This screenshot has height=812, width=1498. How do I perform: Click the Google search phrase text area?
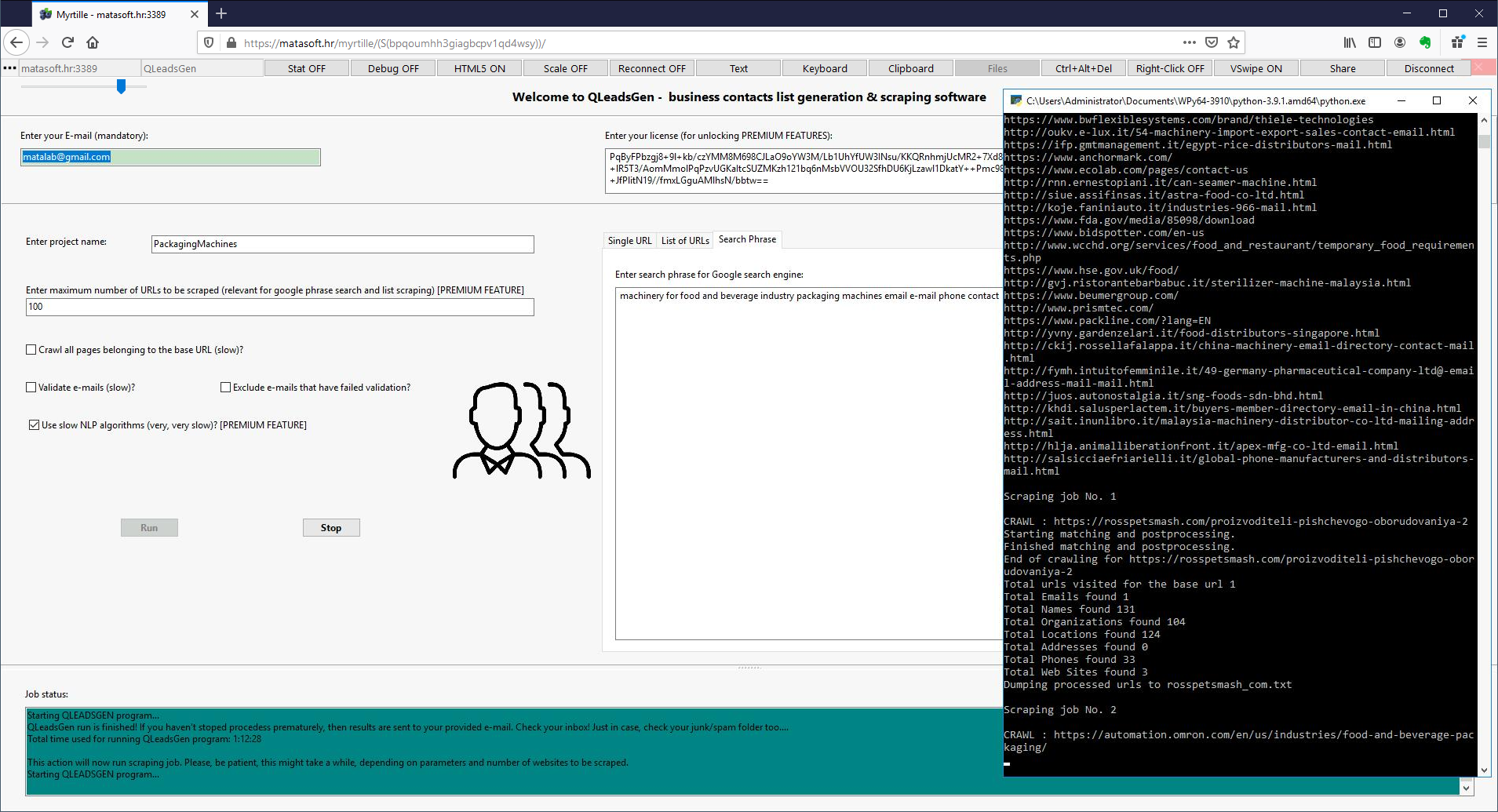pos(808,463)
